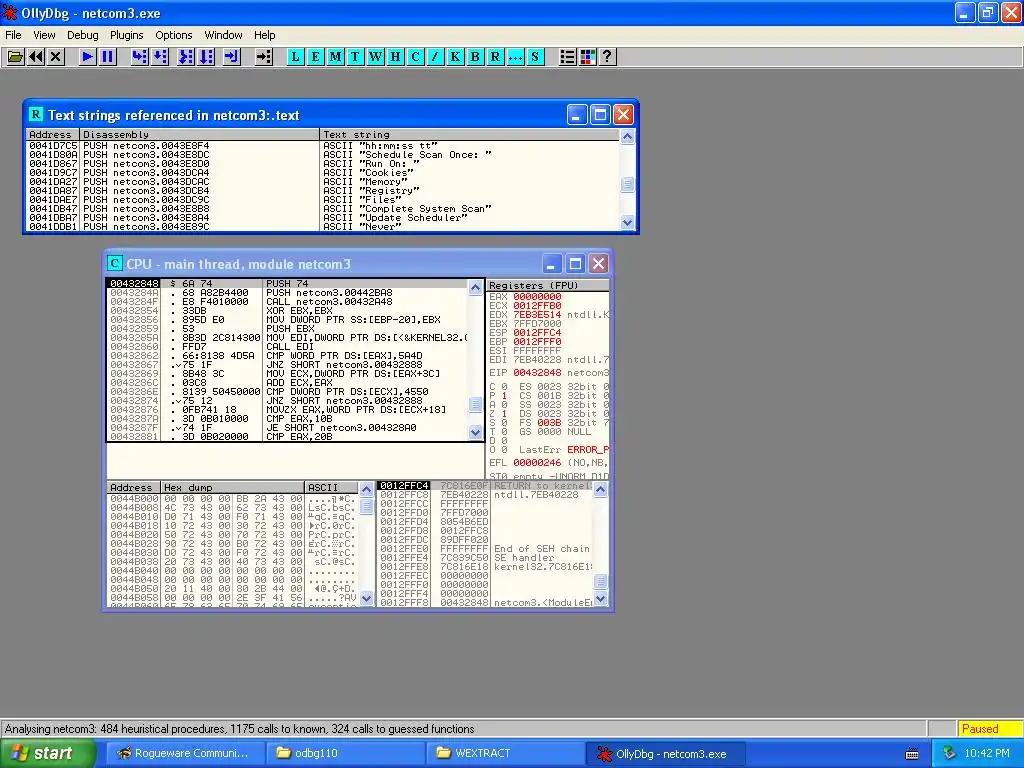The height and width of the screenshot is (768, 1024).
Task: Select the "Update Scheduler" string row
Action: 323,217
